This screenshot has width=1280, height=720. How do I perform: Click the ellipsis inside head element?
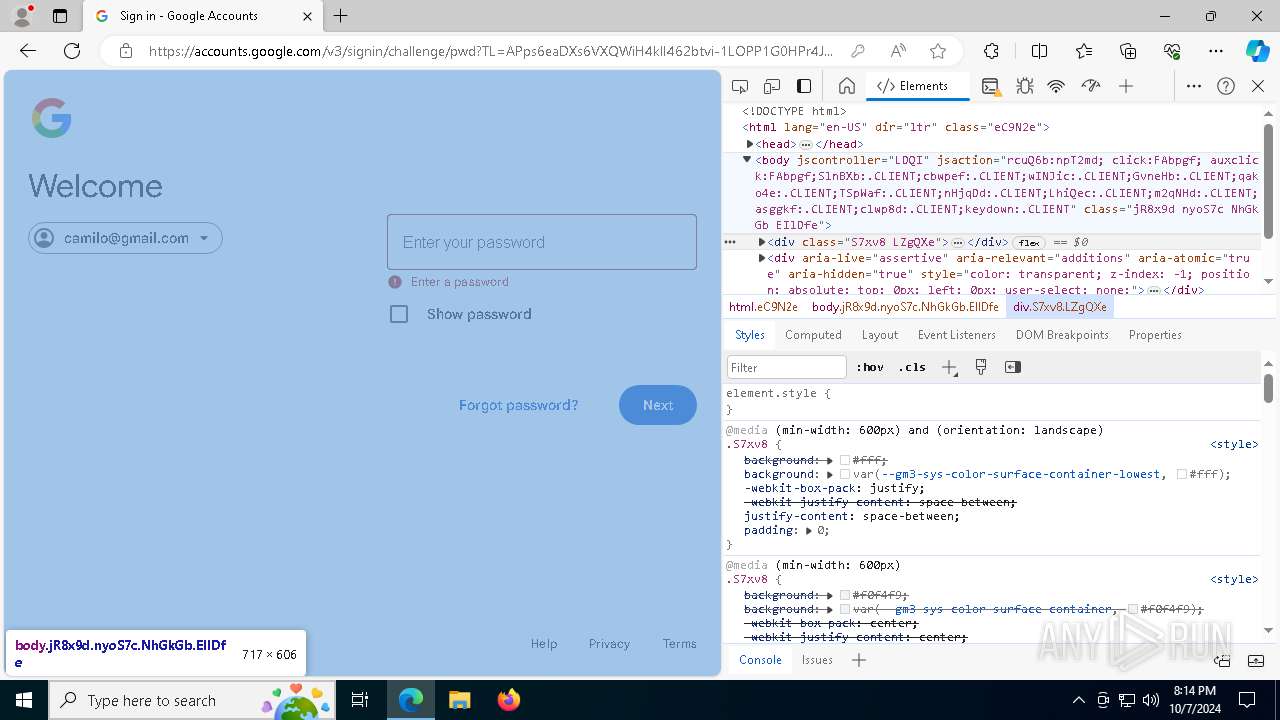click(806, 144)
